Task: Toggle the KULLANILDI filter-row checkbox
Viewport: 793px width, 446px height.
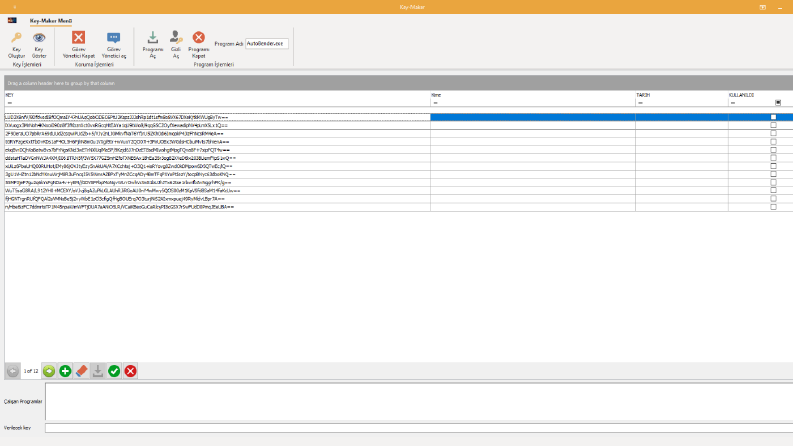Action: [778, 103]
